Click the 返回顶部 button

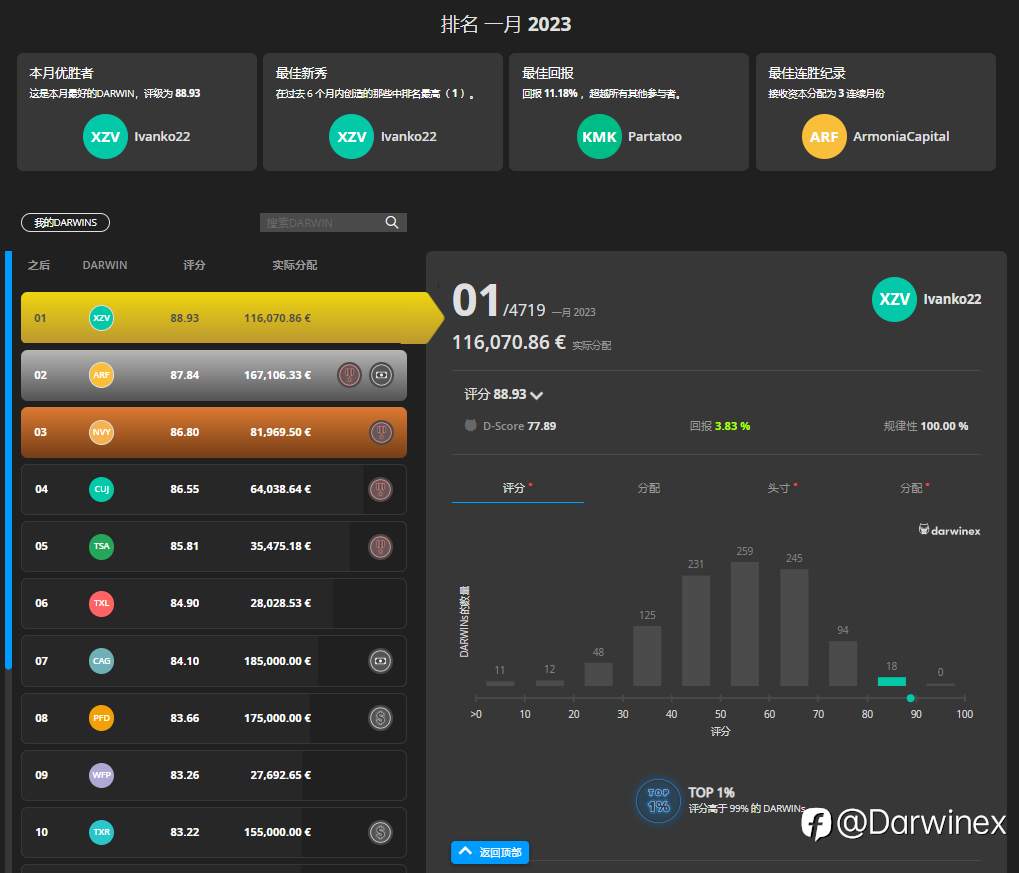[490, 852]
